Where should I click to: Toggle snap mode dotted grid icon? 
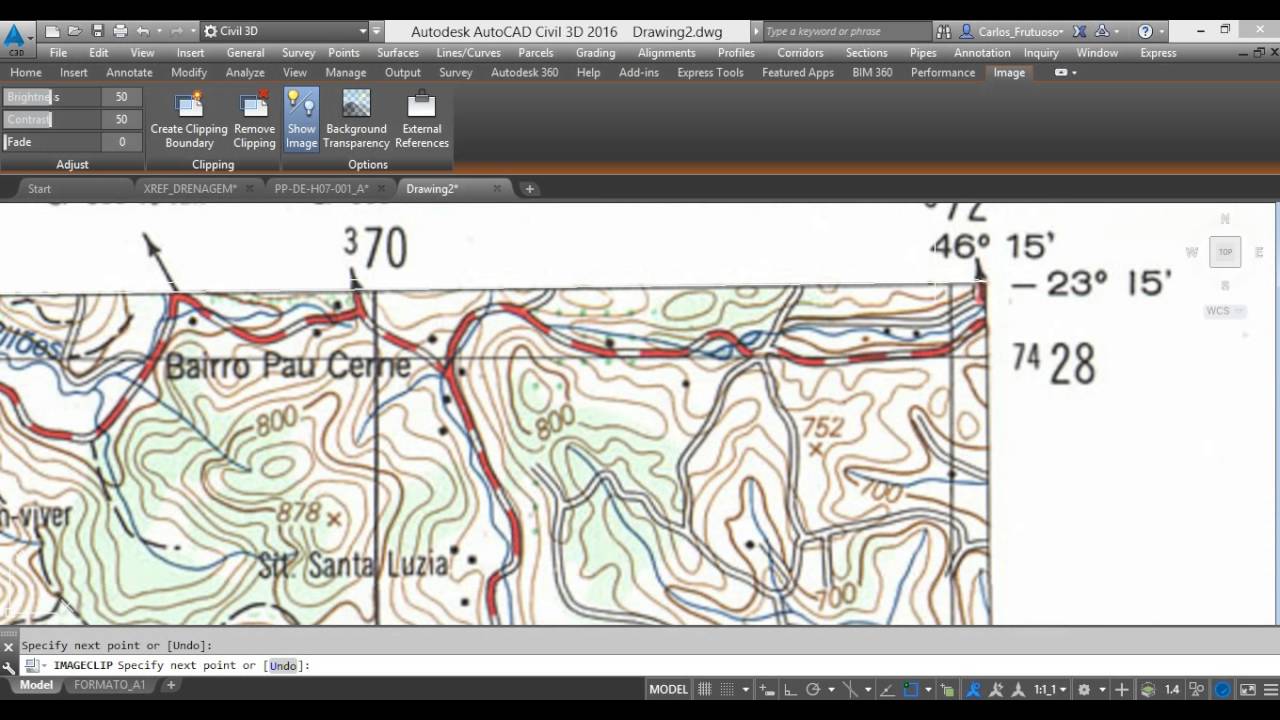tap(728, 689)
